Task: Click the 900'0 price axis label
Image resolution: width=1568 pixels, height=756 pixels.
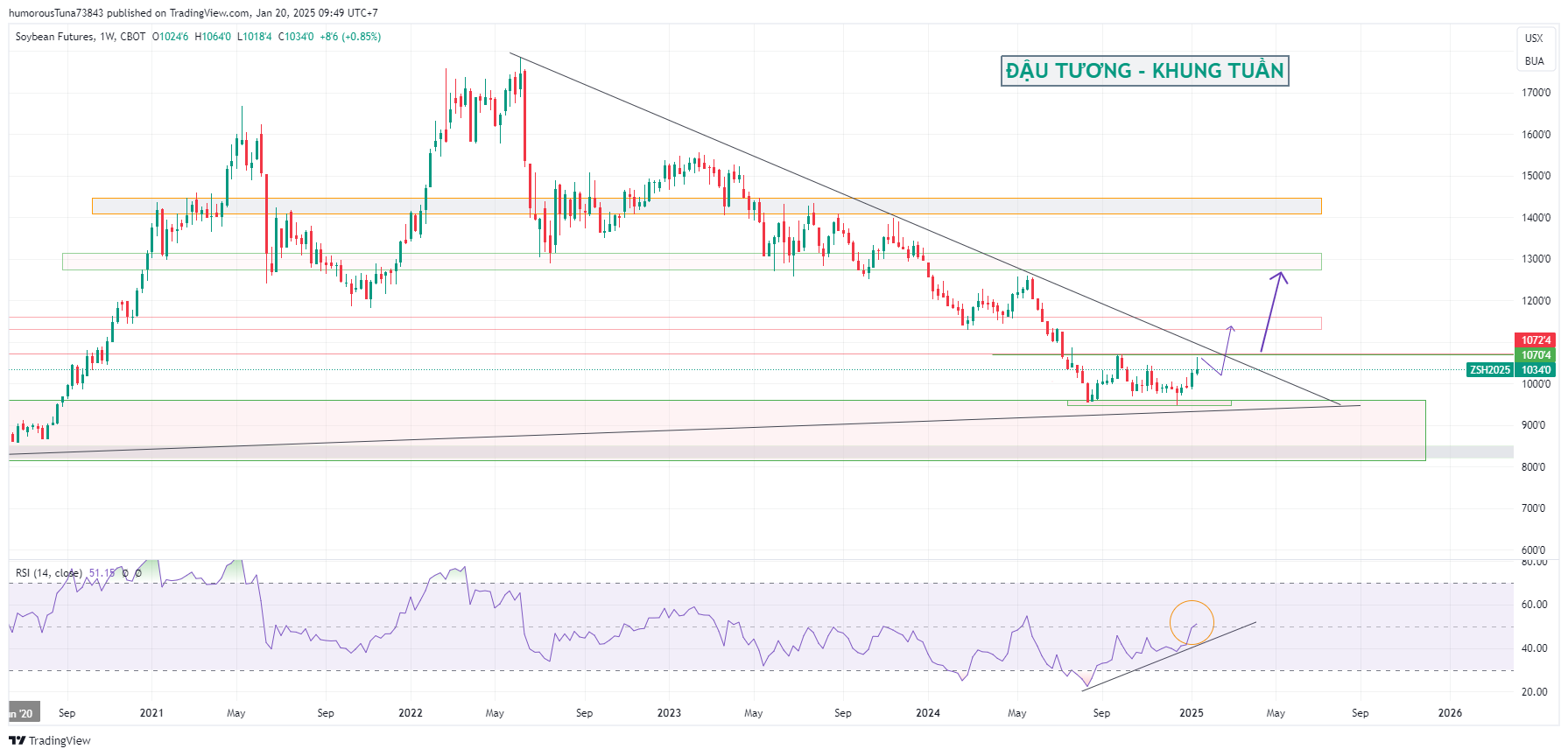Action: point(1534,425)
